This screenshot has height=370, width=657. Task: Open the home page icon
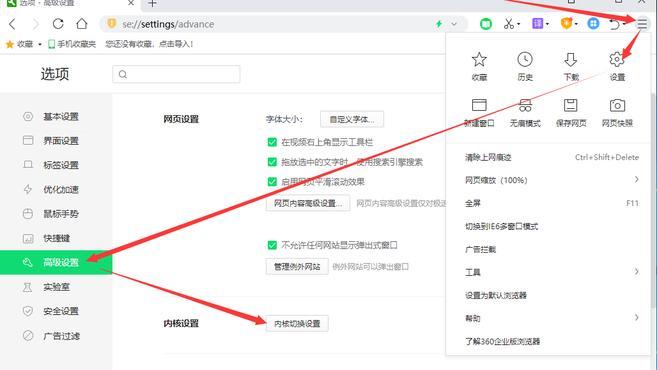[82, 24]
